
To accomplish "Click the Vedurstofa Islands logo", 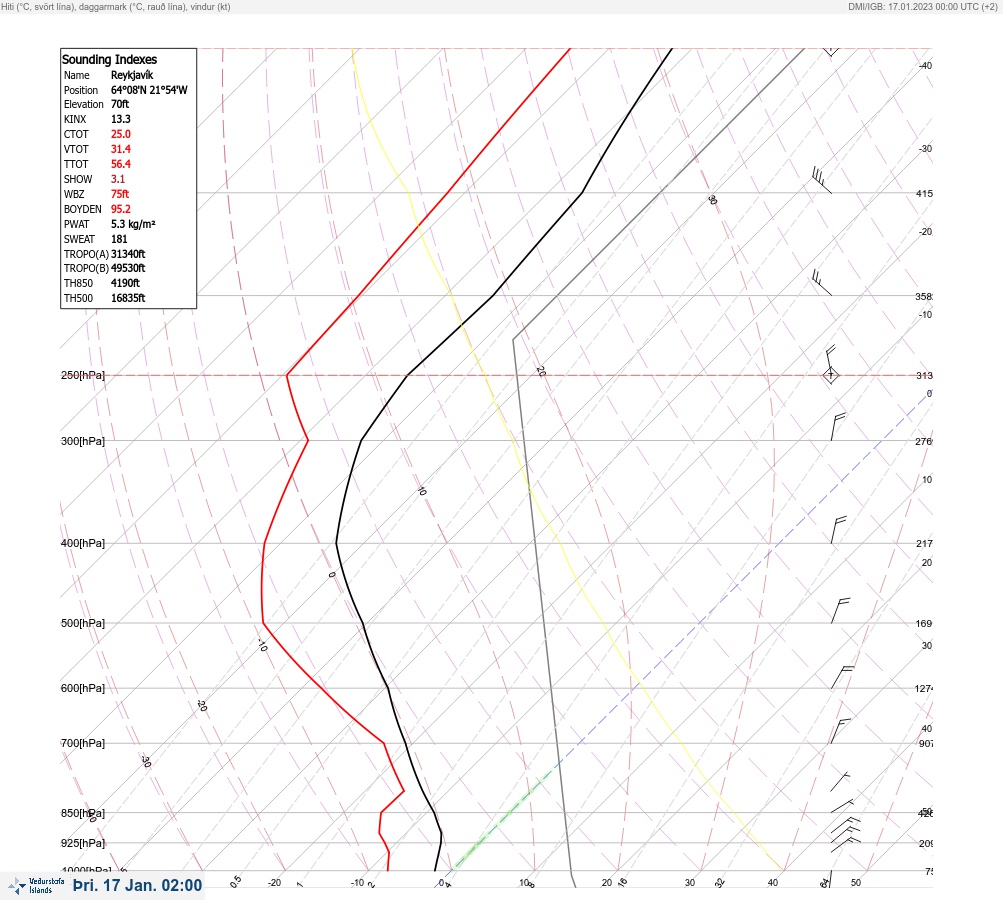I will click(x=36, y=885).
